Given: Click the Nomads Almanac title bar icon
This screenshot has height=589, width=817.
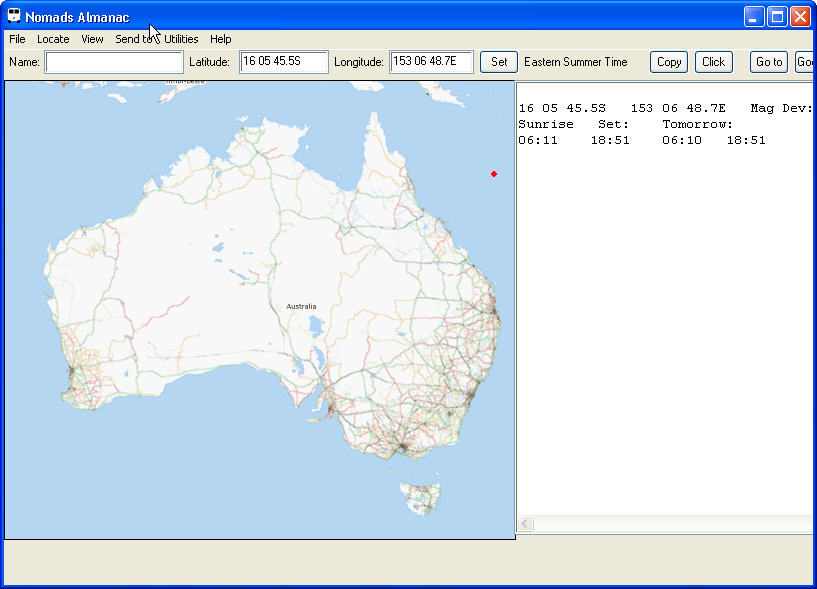Looking at the screenshot, I should [x=14, y=16].
